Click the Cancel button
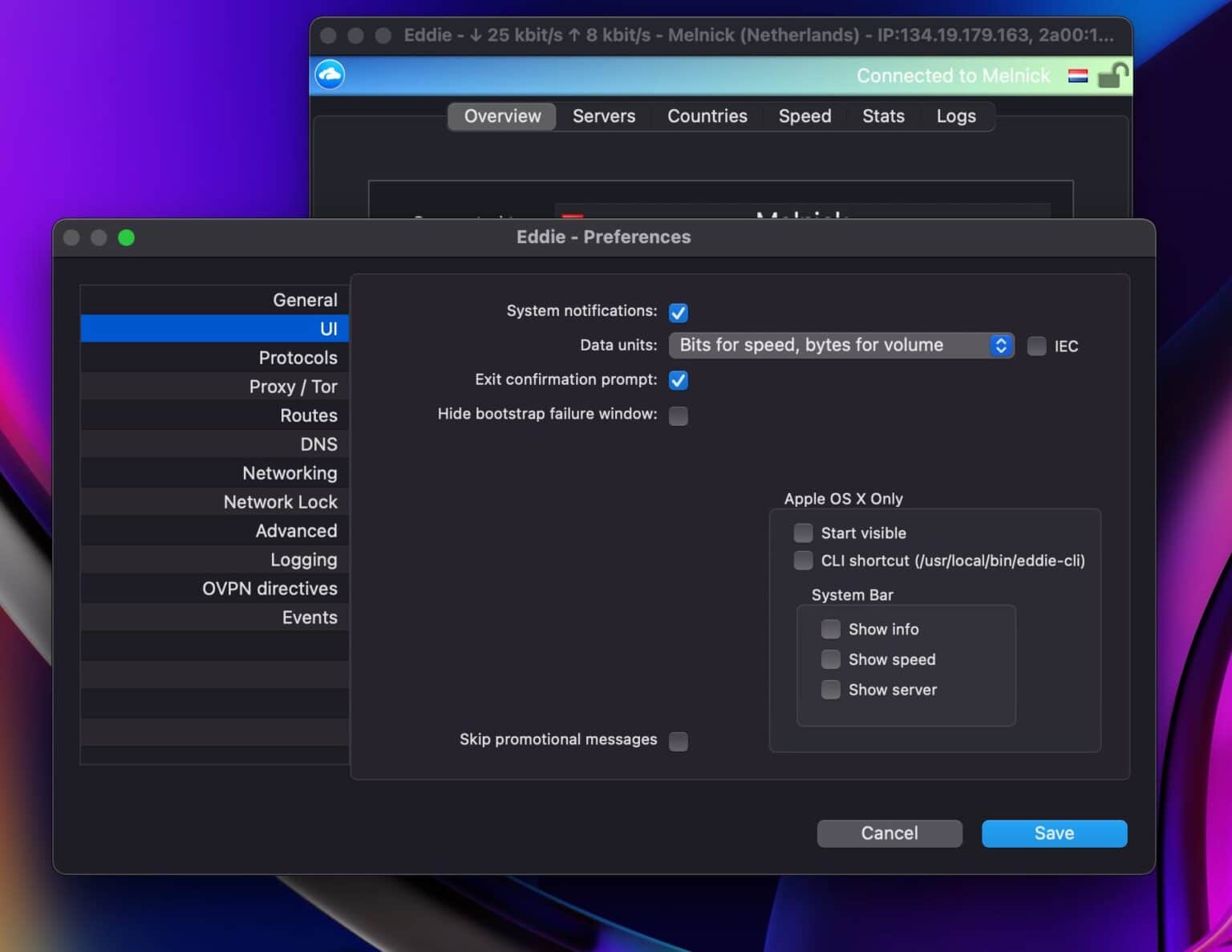Viewport: 1232px width, 952px height. [890, 833]
